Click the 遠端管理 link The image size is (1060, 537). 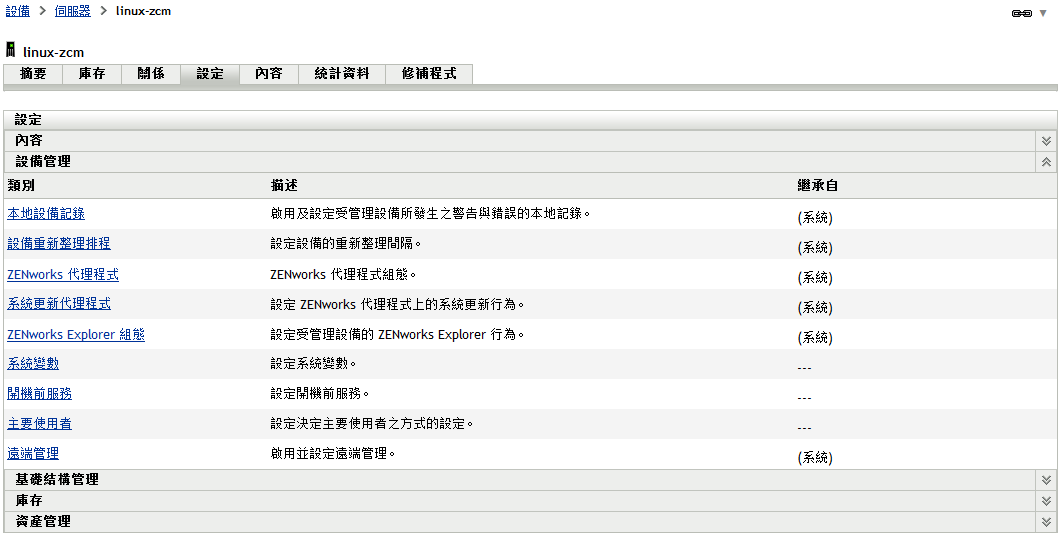pos(33,453)
